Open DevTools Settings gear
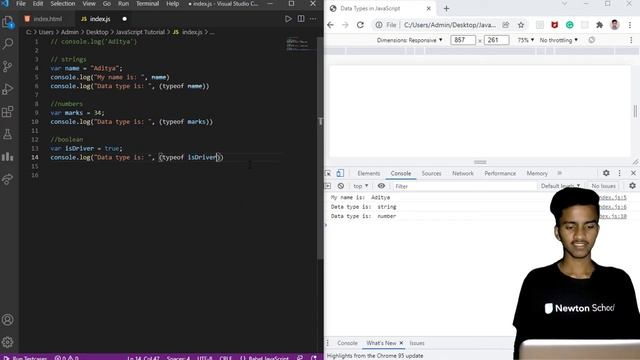640x360 pixels. click(x=606, y=173)
